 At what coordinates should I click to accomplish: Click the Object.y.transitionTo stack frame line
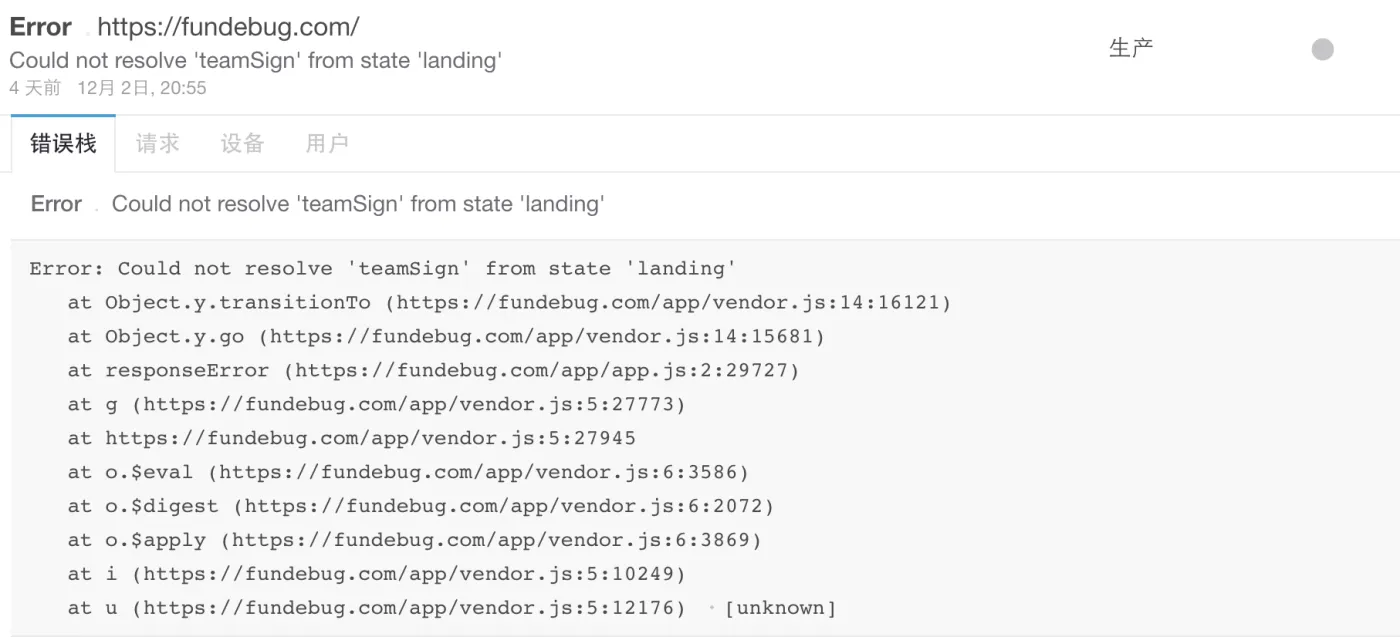[x=509, y=302]
